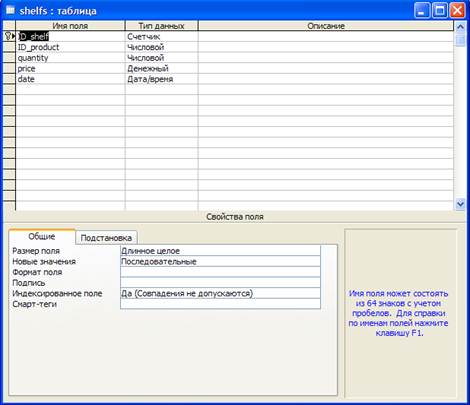Image resolution: width=470 pixels, height=405 pixels.
Task: Select the row selector for date row
Action: point(9,79)
